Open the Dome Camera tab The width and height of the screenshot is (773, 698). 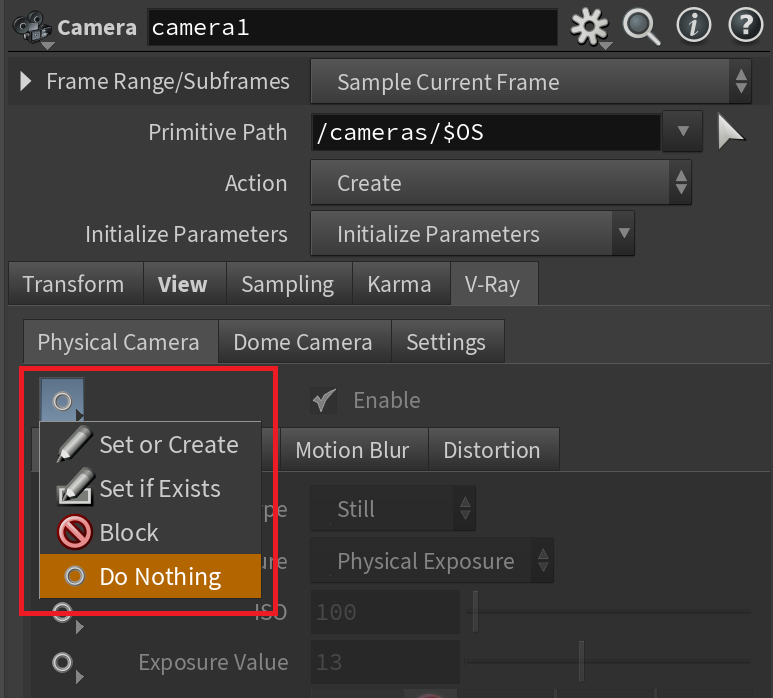(x=303, y=342)
